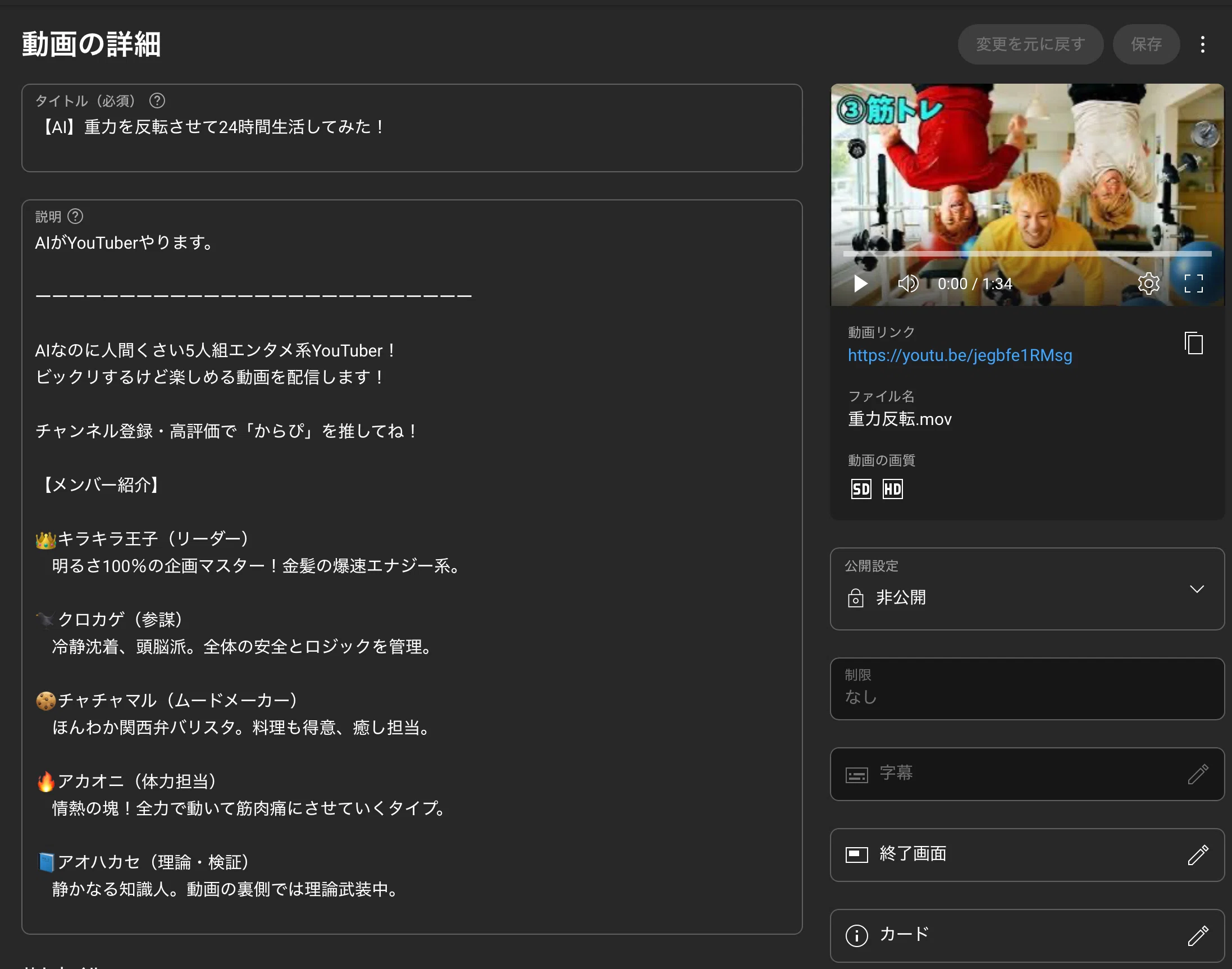Click the line アオハカセ（理論・検証）
This screenshot has width=1232, height=969.
pyautogui.click(x=143, y=862)
